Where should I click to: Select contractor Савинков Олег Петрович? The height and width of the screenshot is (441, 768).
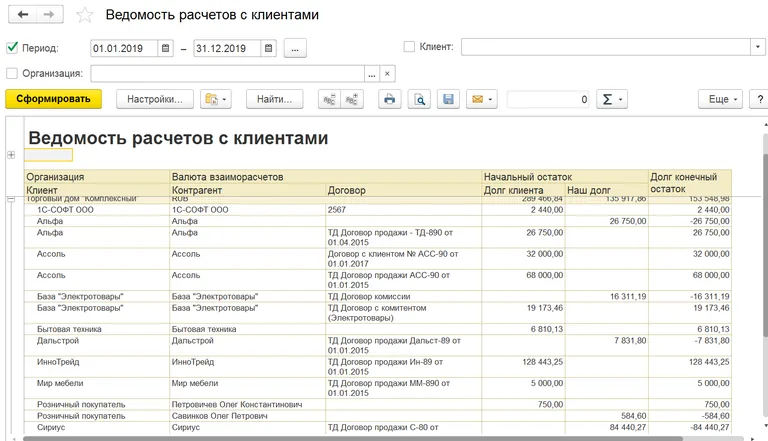point(248,416)
